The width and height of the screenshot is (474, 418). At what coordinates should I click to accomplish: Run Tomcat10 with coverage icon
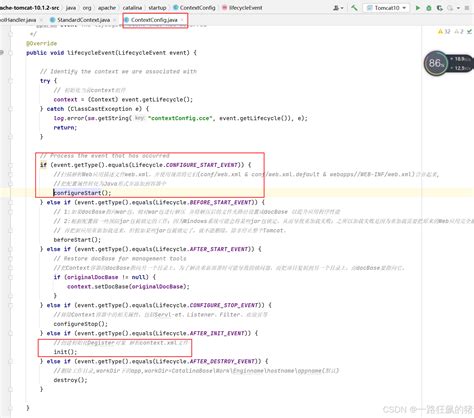pos(440,8)
